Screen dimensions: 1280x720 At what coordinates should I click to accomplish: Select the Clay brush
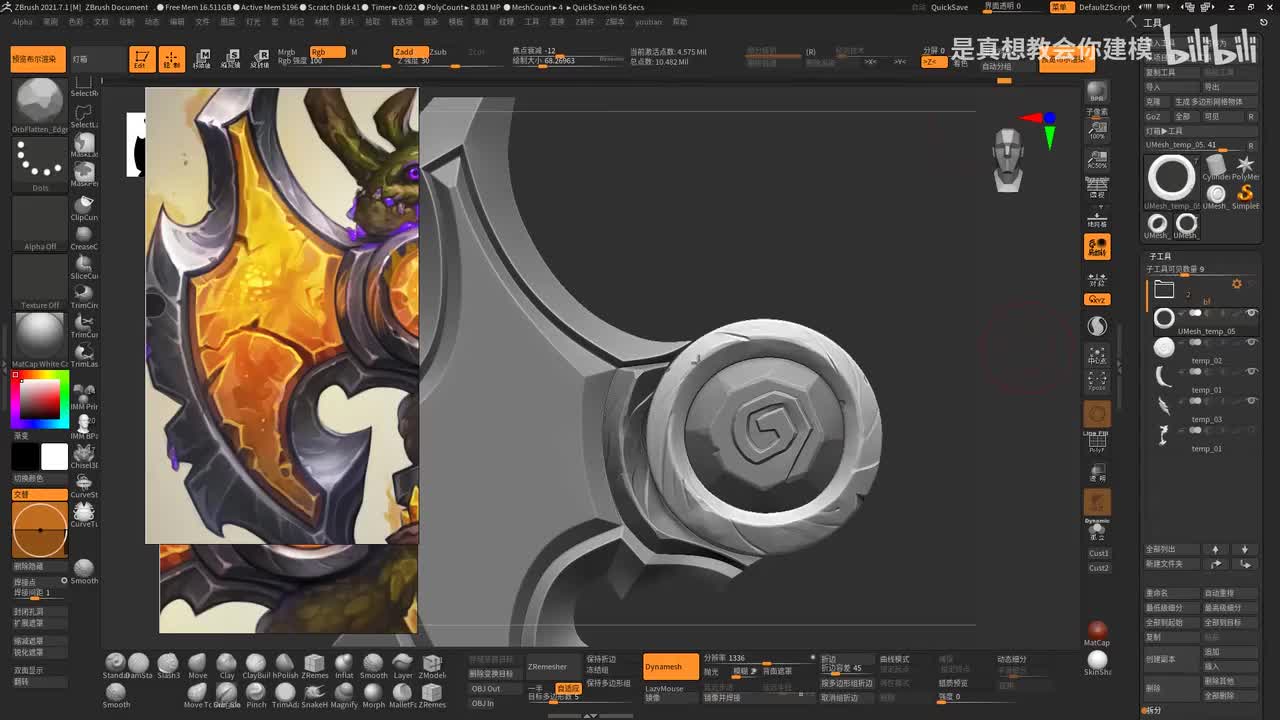pos(227,664)
